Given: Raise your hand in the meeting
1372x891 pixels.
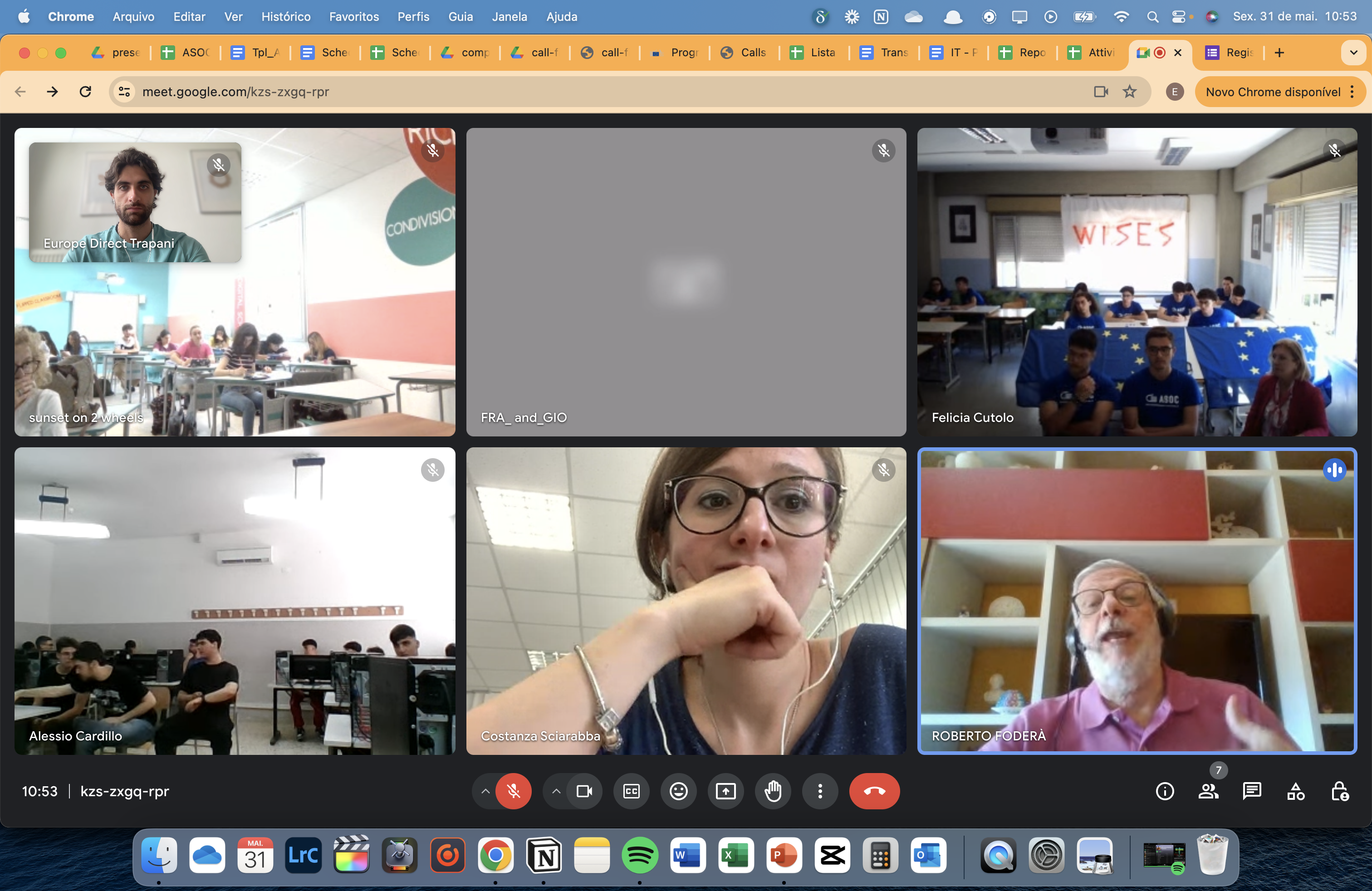Looking at the screenshot, I should click(x=773, y=791).
